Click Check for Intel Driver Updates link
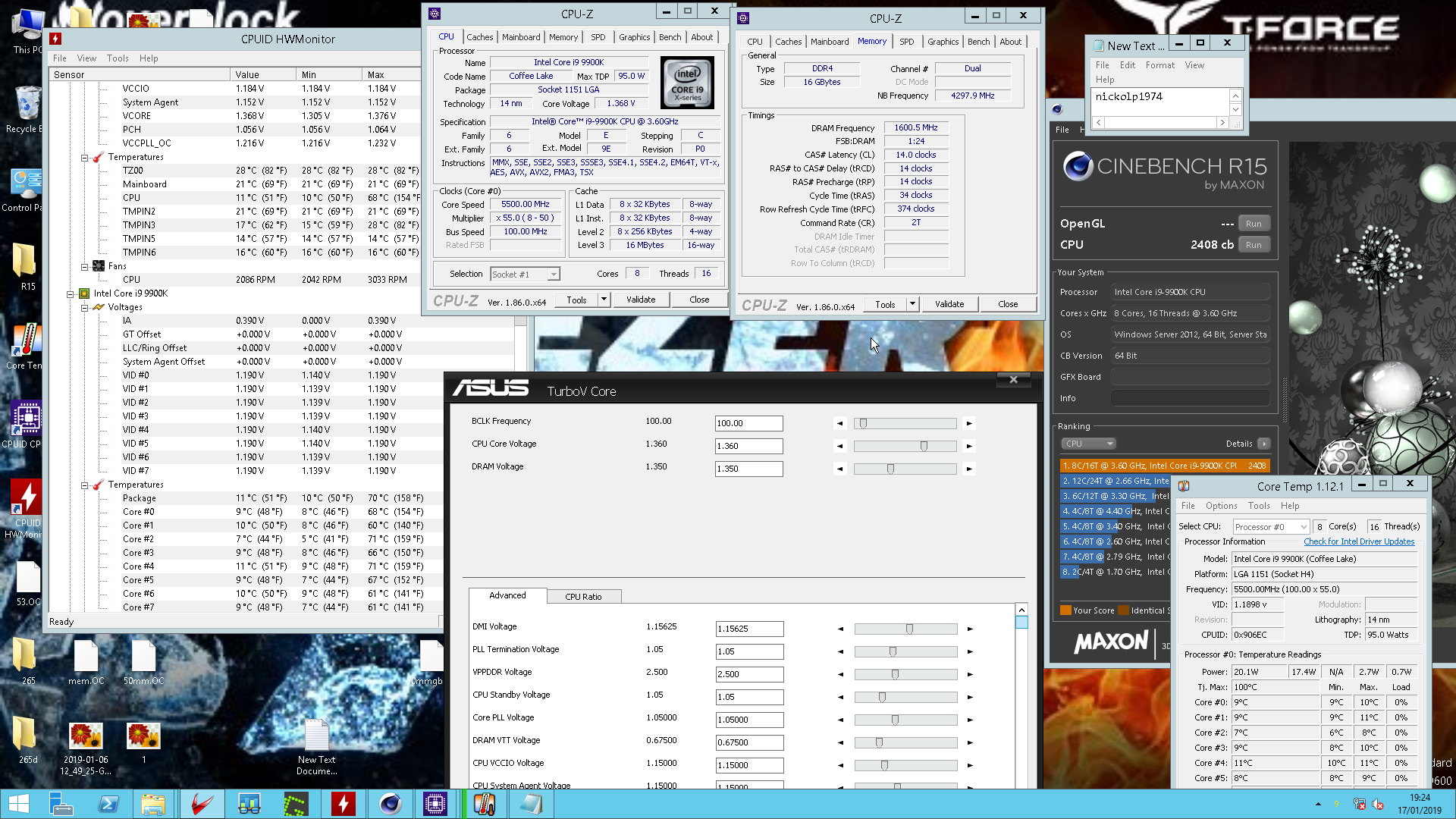The height and width of the screenshot is (819, 1456). [1359, 541]
